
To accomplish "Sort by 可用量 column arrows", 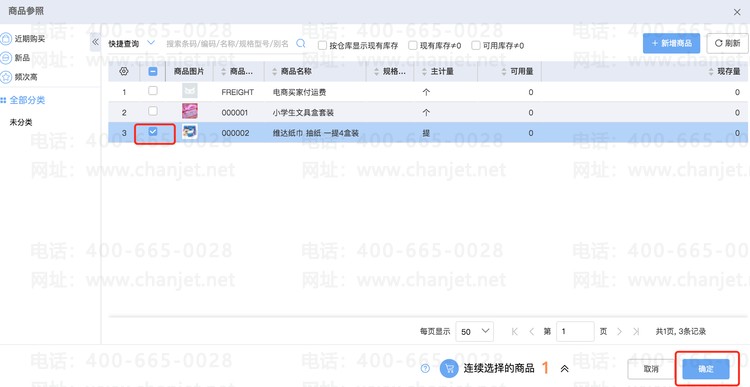I will pyautogui.click(x=503, y=71).
